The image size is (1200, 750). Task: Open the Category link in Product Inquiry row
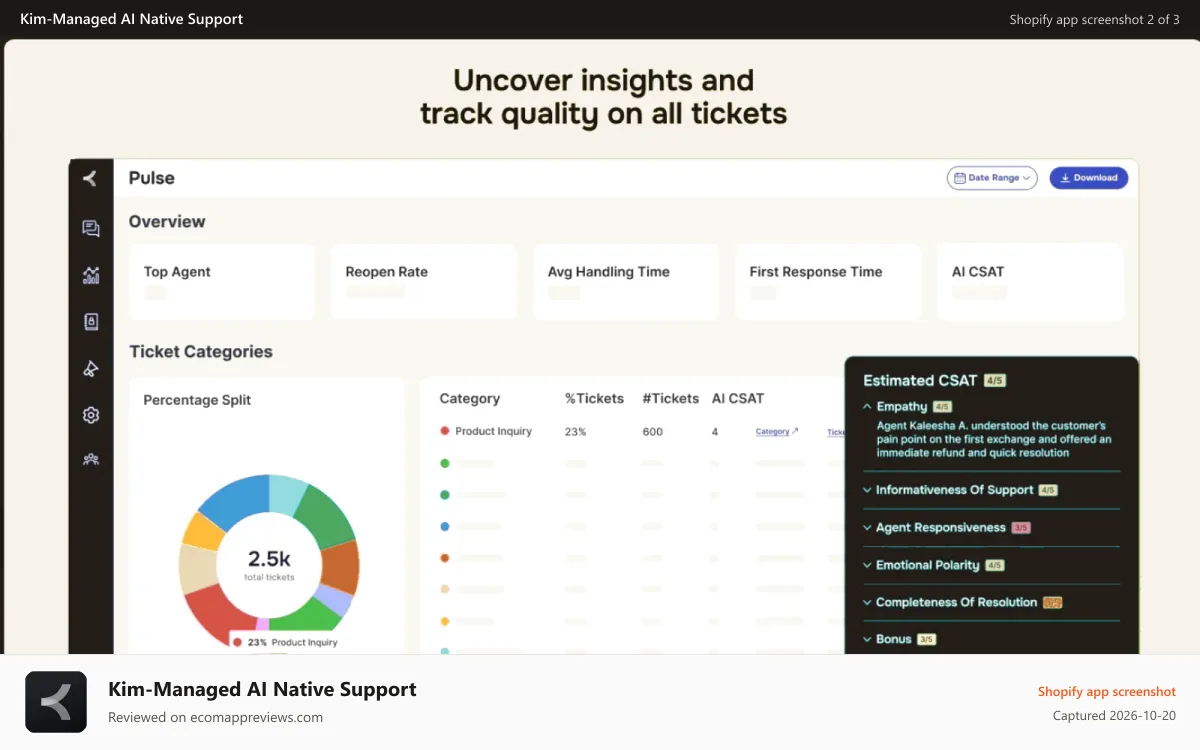[x=777, y=432]
